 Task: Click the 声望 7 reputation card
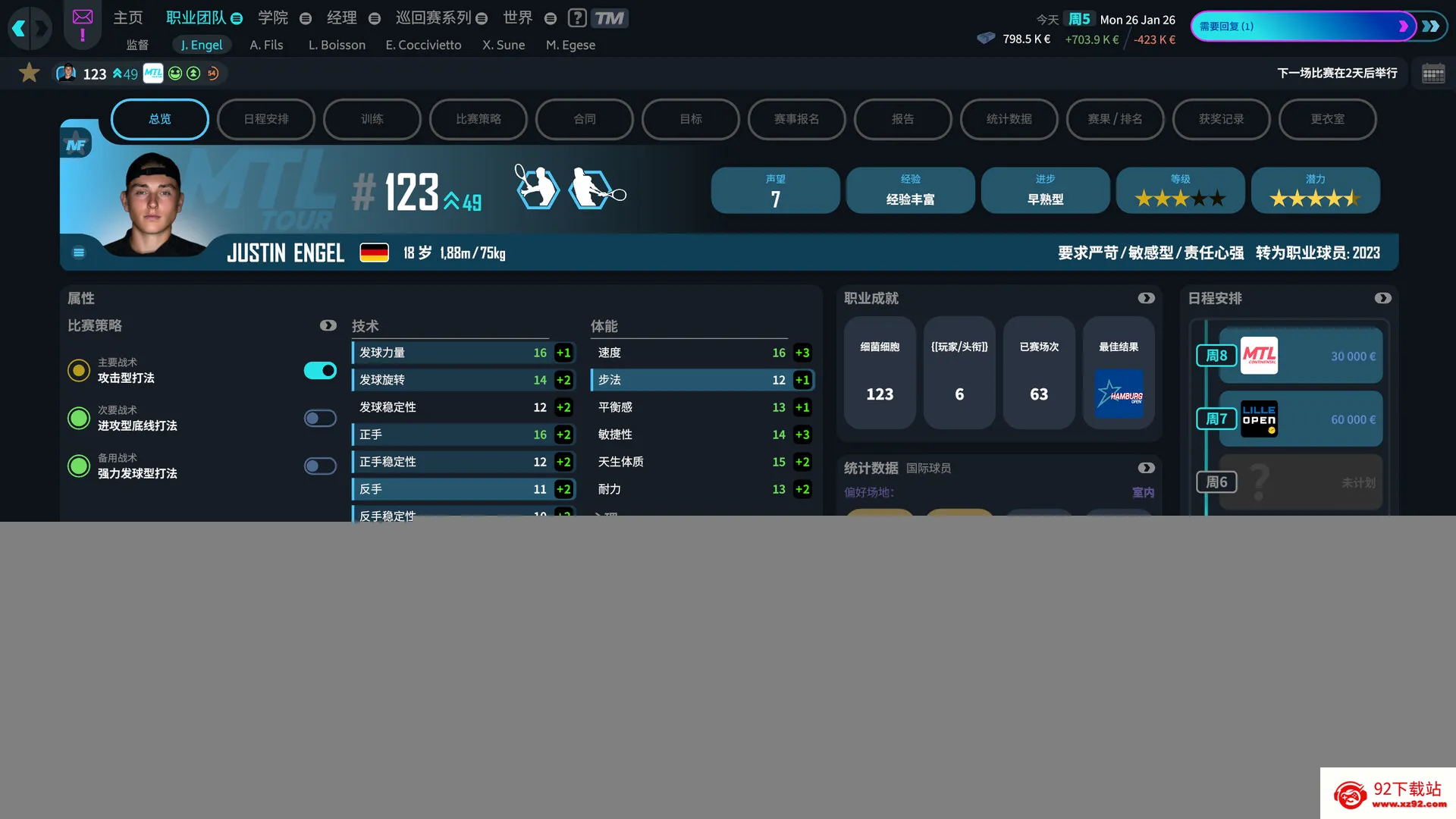(775, 190)
